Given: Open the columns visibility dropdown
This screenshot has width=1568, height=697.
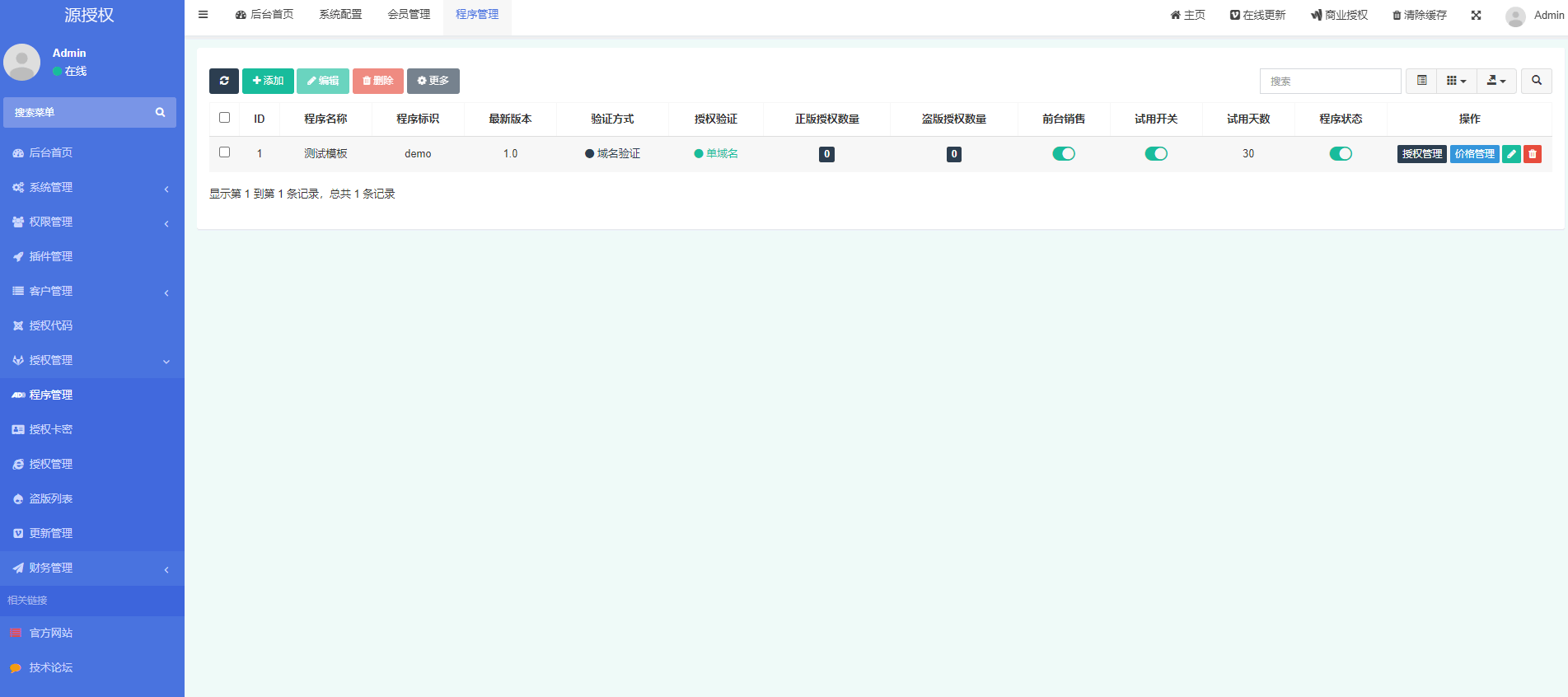Looking at the screenshot, I should 1456,81.
